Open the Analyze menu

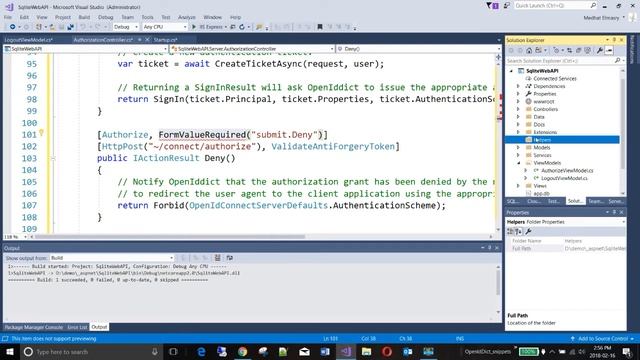[187, 17]
